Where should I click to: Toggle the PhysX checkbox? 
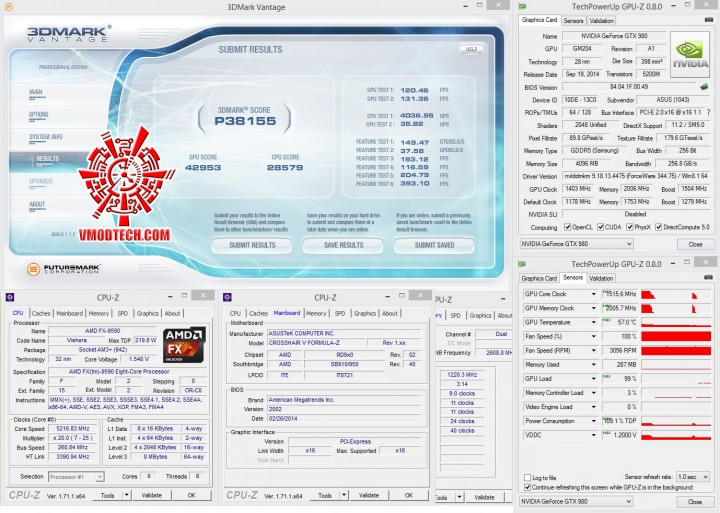630,227
